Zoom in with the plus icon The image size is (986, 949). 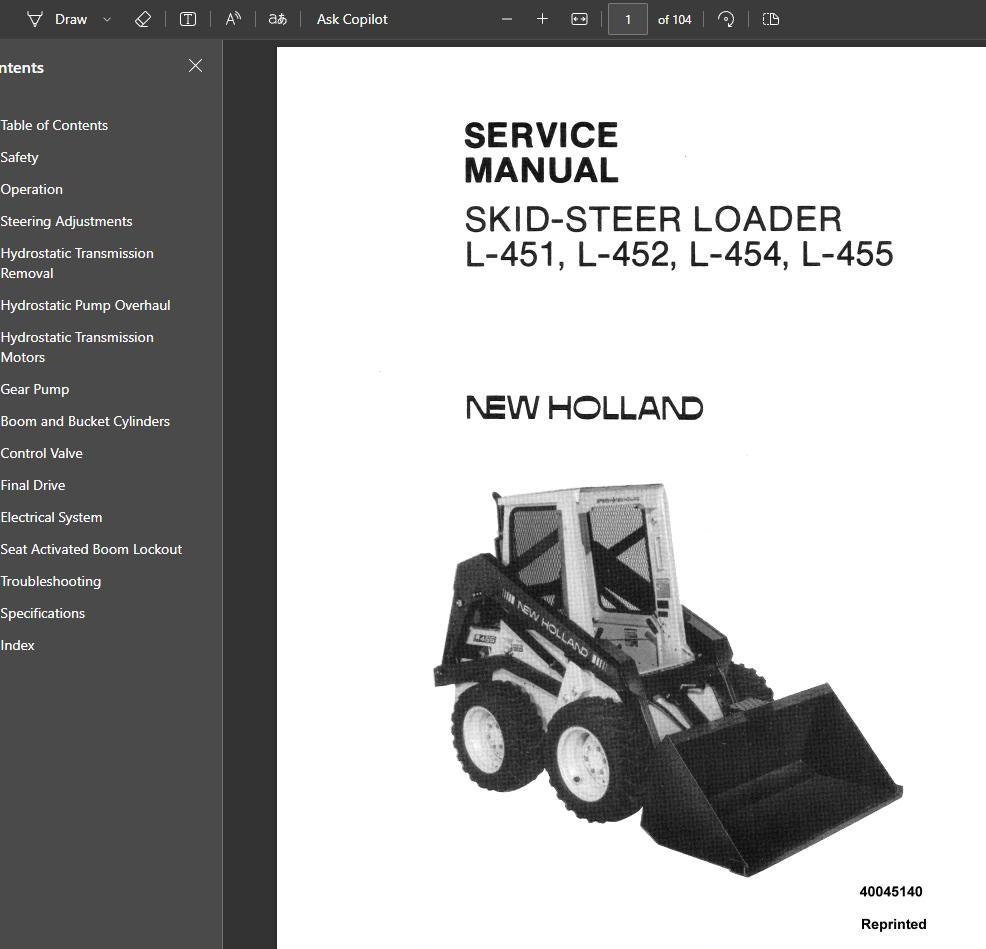click(x=542, y=19)
